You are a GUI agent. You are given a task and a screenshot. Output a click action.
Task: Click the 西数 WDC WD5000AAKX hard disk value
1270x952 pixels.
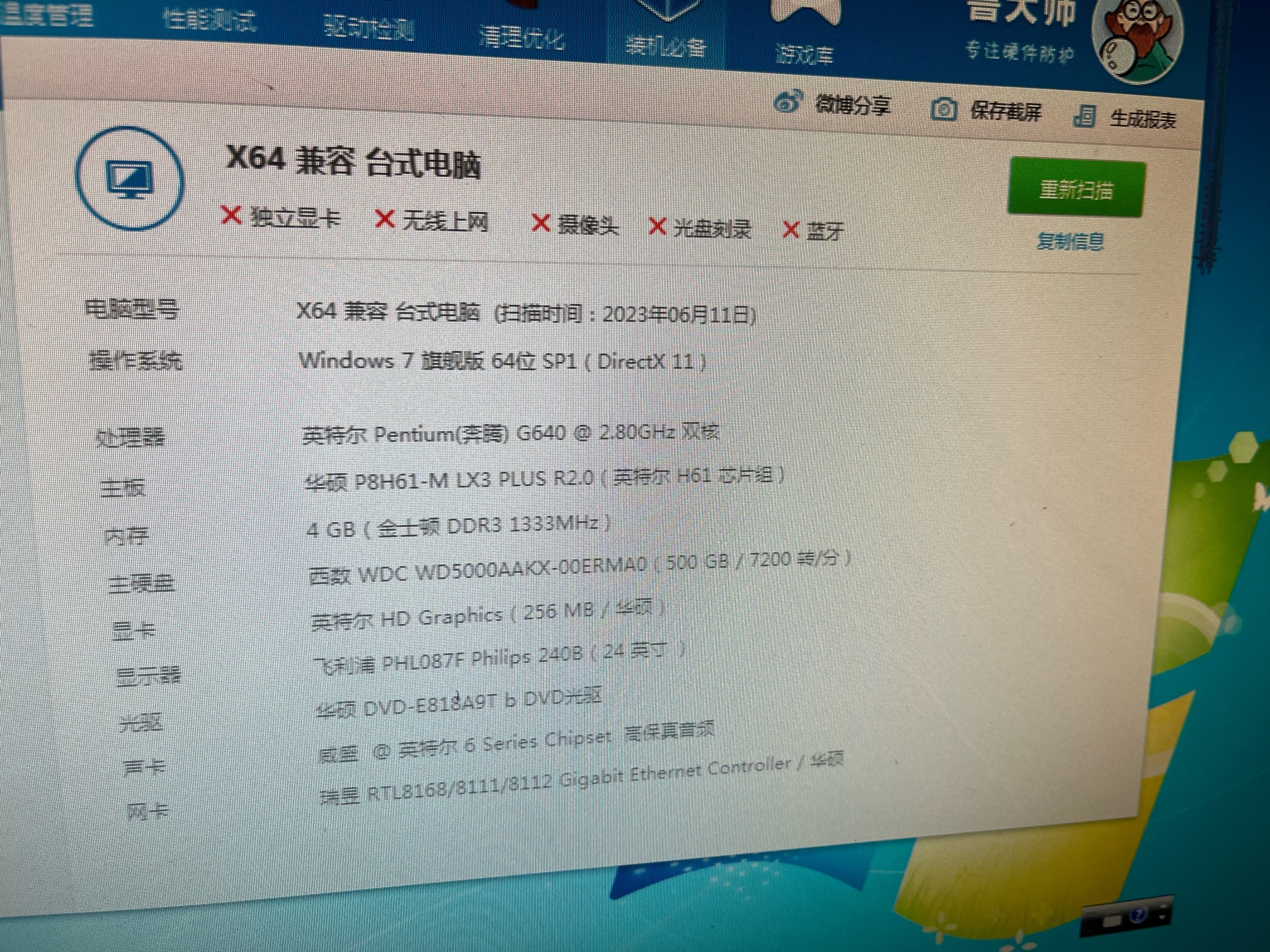580,567
